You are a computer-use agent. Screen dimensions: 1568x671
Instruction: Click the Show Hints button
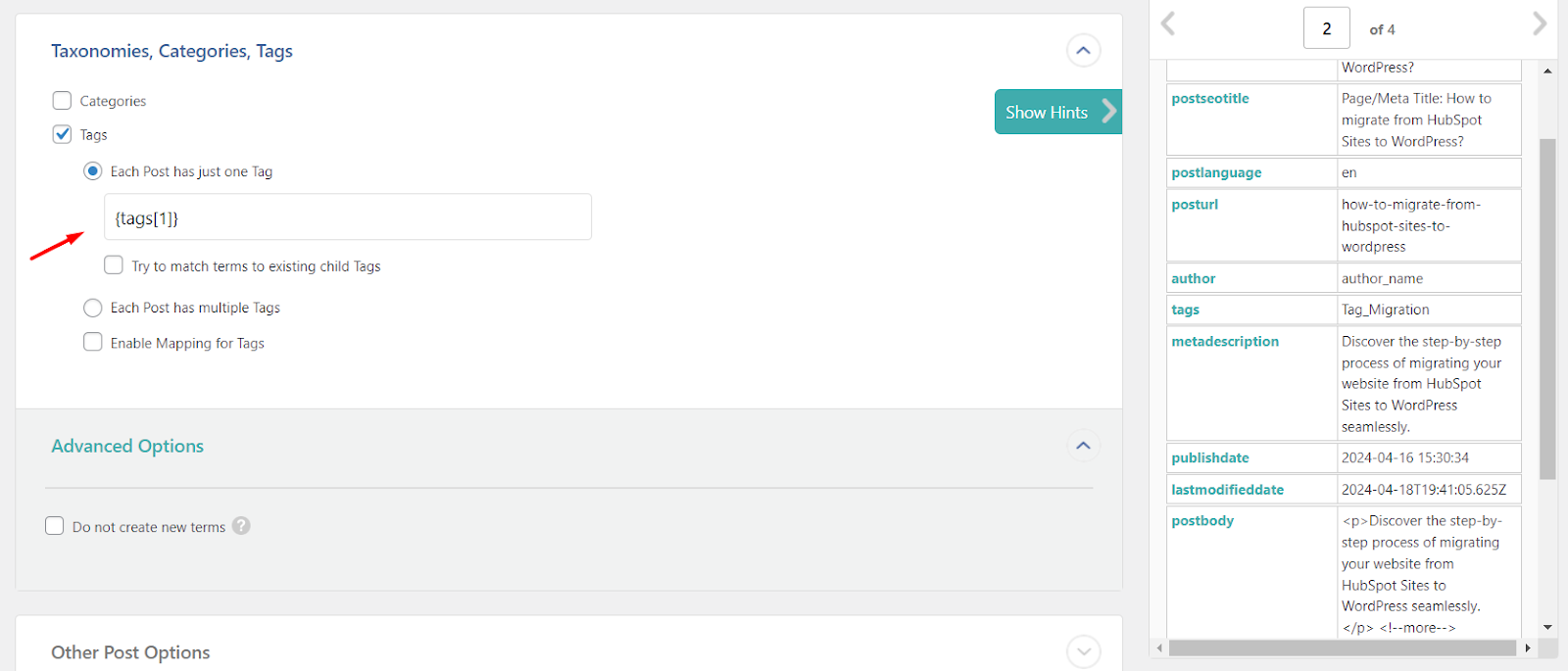(1056, 112)
